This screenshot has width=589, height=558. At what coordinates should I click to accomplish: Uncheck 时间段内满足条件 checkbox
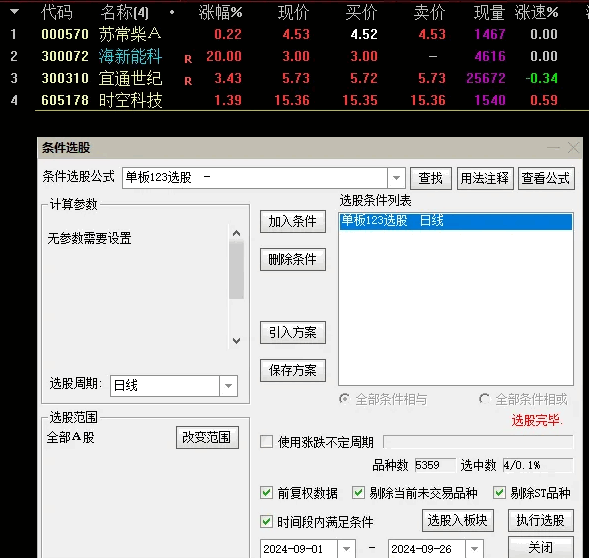coord(266,522)
